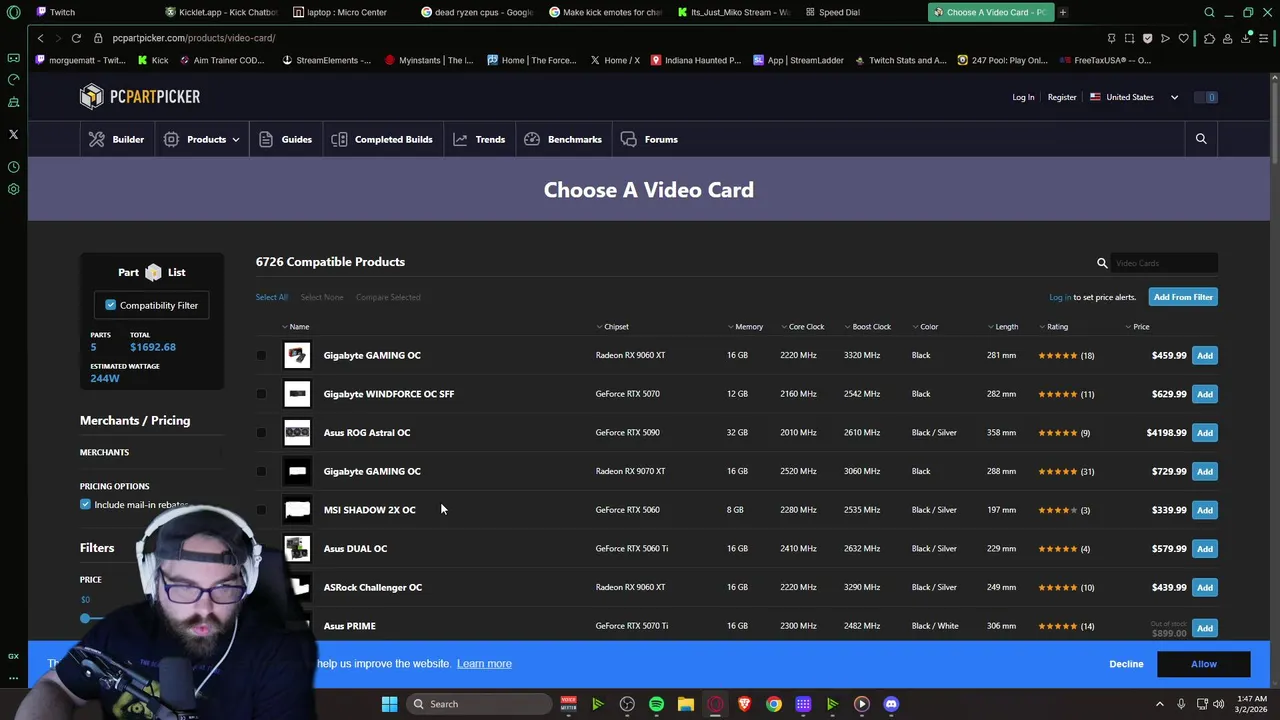Switch to the Speed Dial tab
This screenshot has height=720, width=1280.
click(832, 12)
